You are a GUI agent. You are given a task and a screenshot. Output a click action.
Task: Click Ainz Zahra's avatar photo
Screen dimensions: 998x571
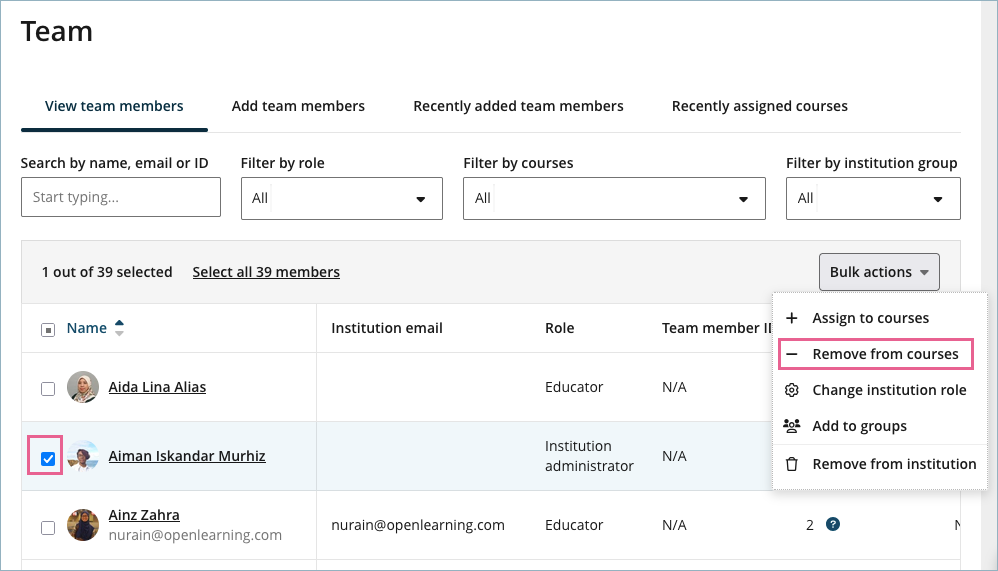83,525
